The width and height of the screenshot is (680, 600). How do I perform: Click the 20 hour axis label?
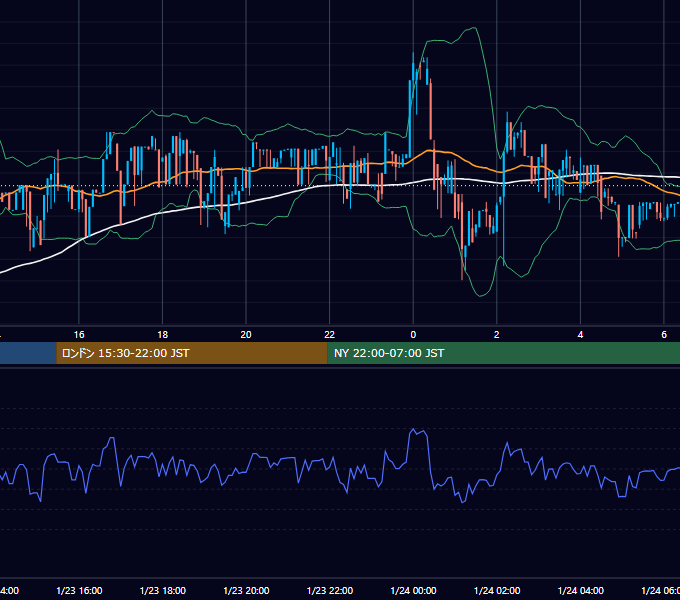(x=246, y=335)
